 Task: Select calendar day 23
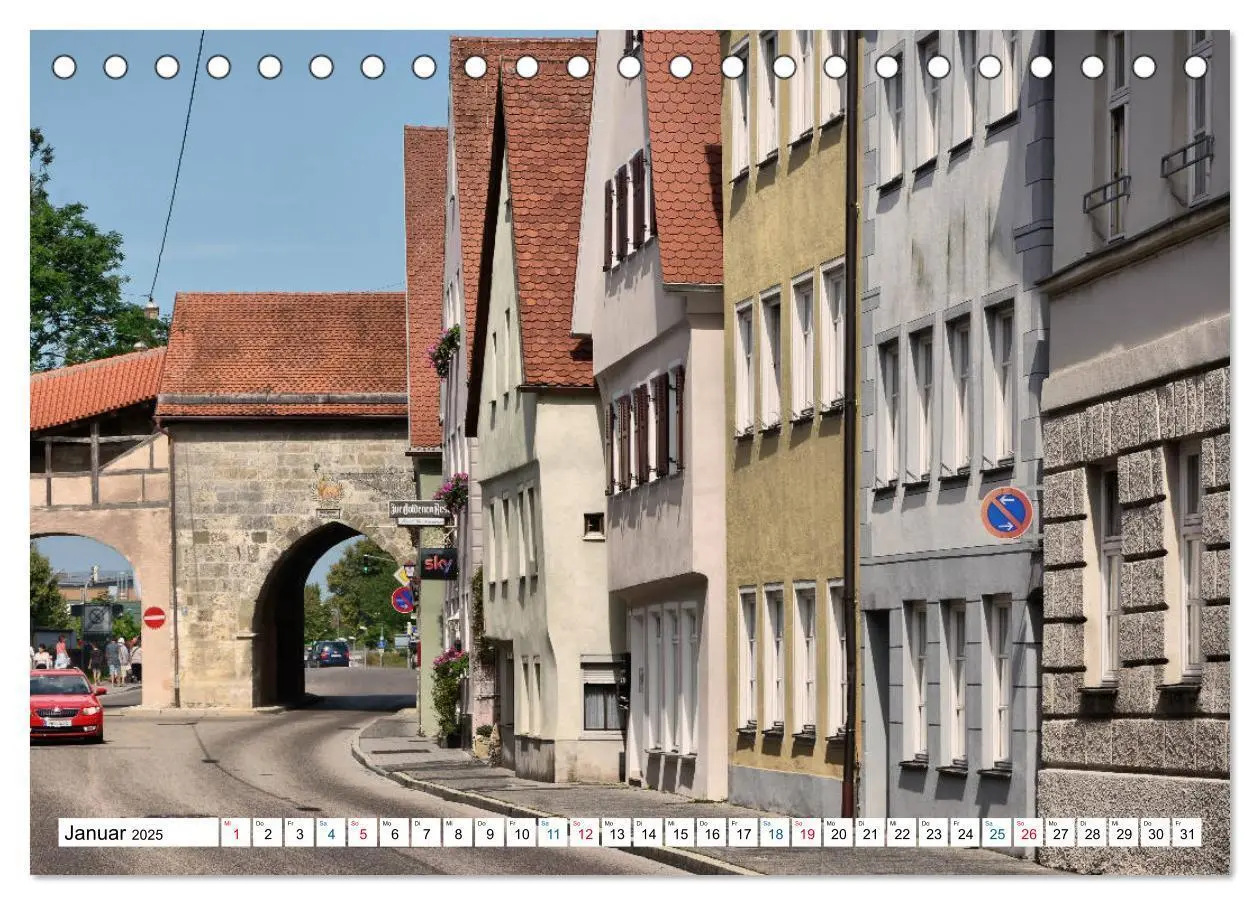(934, 832)
